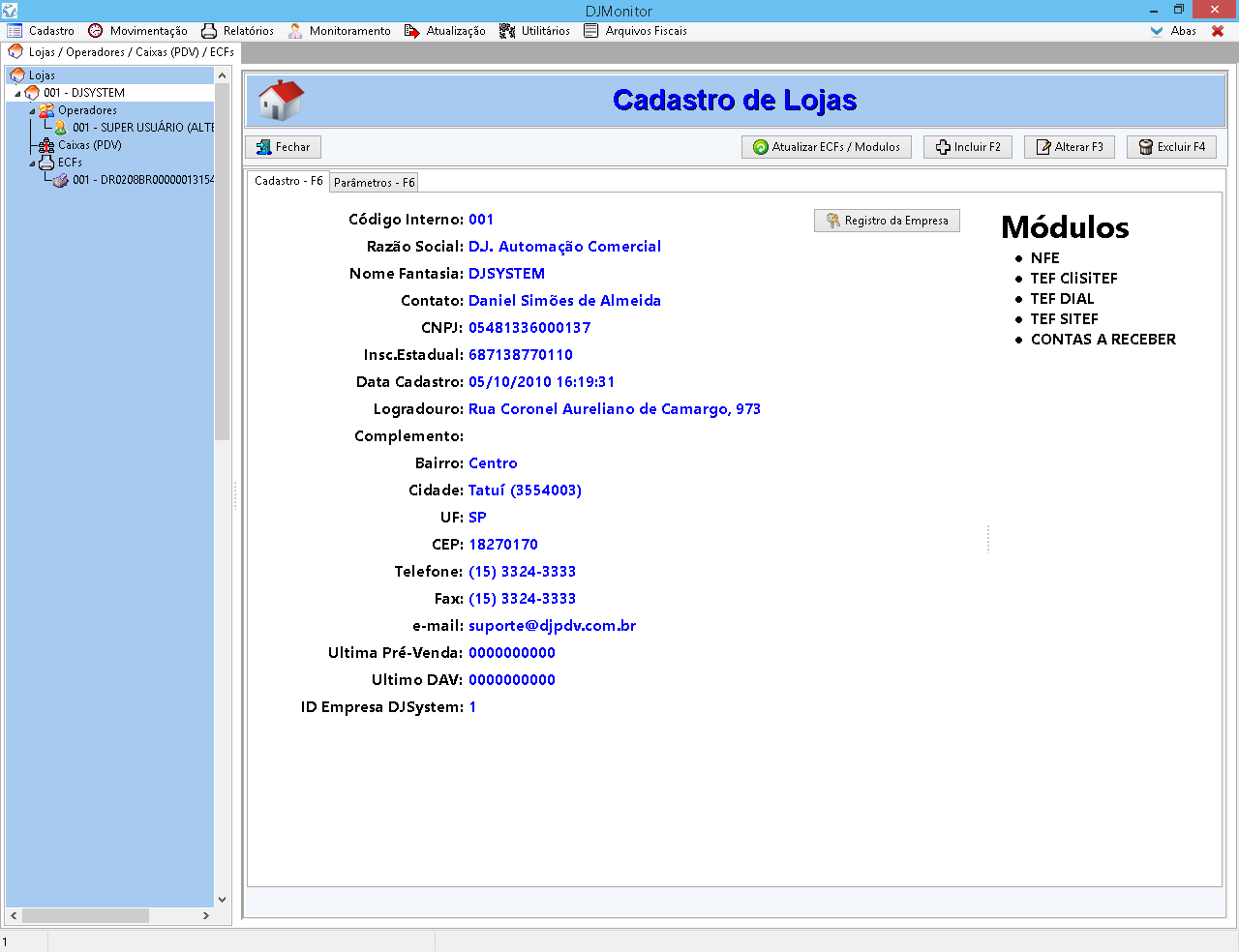The height and width of the screenshot is (952, 1239).
Task: Click the tree horizontal scroll left arrow
Action: [x=14, y=915]
